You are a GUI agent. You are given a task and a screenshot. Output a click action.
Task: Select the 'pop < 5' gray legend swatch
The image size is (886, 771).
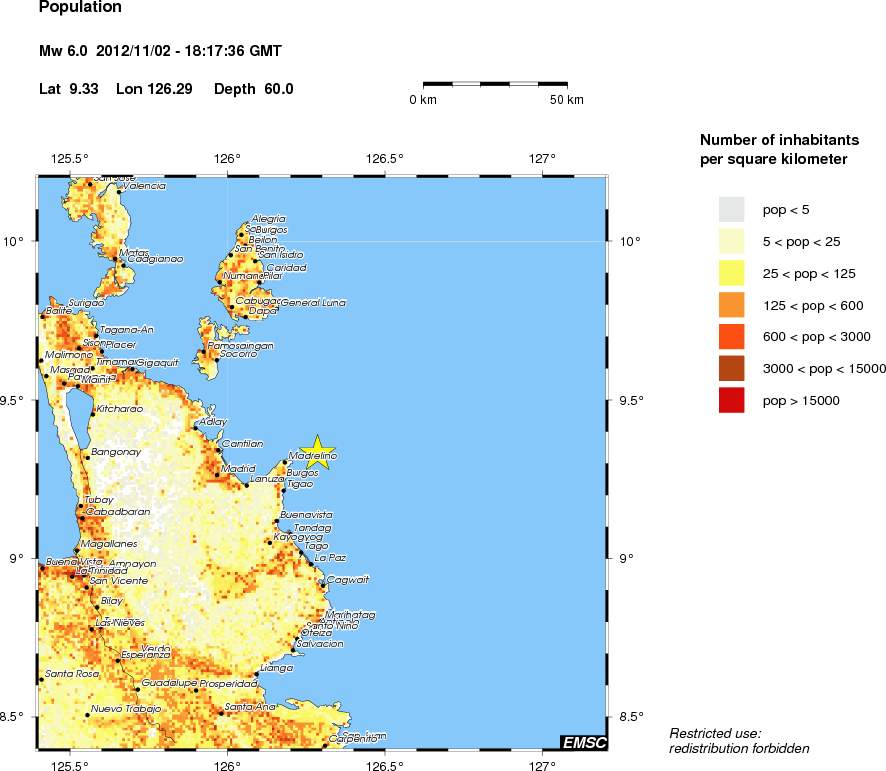click(x=732, y=209)
